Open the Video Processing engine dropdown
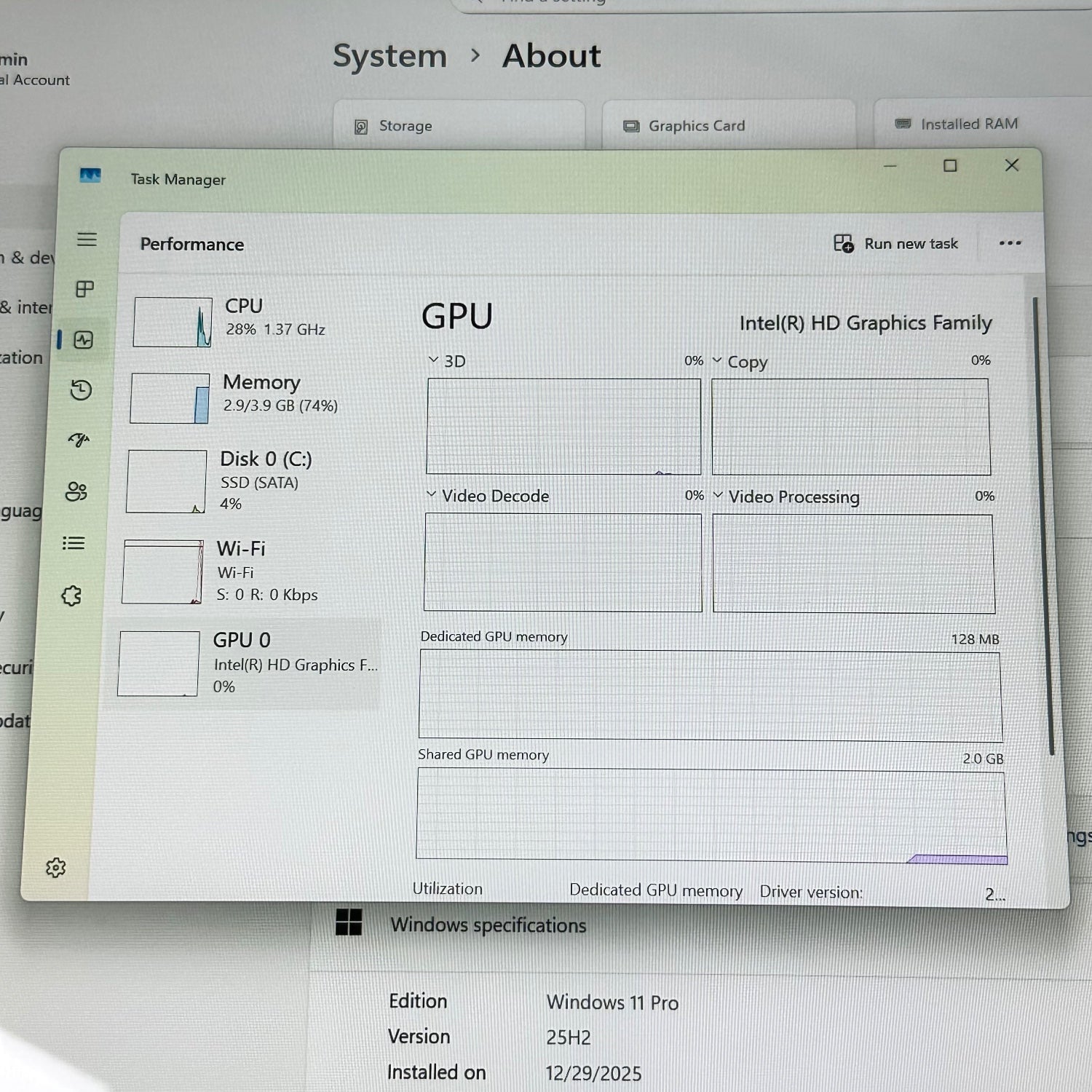 coord(719,496)
